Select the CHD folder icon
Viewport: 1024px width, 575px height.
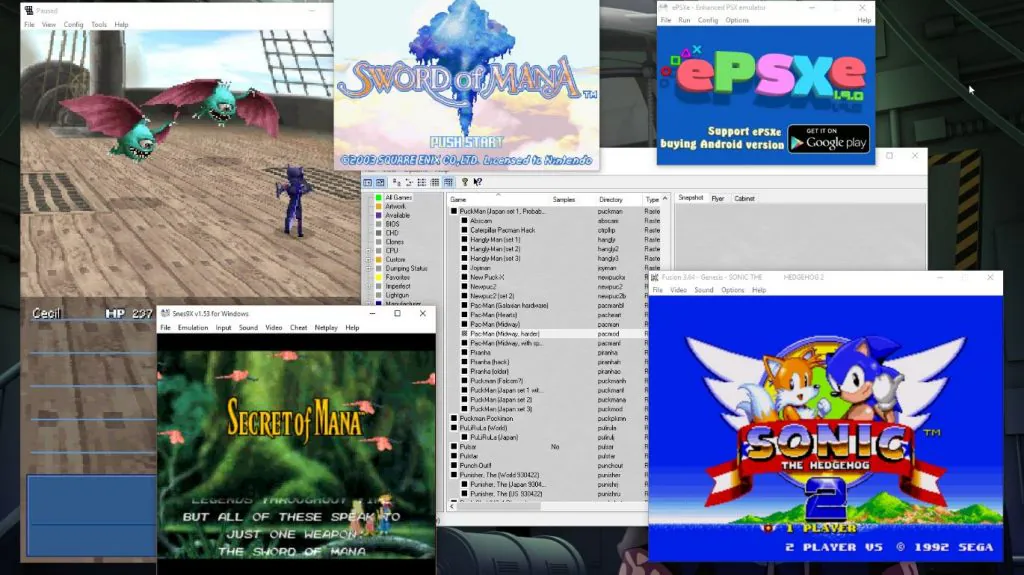coord(378,233)
